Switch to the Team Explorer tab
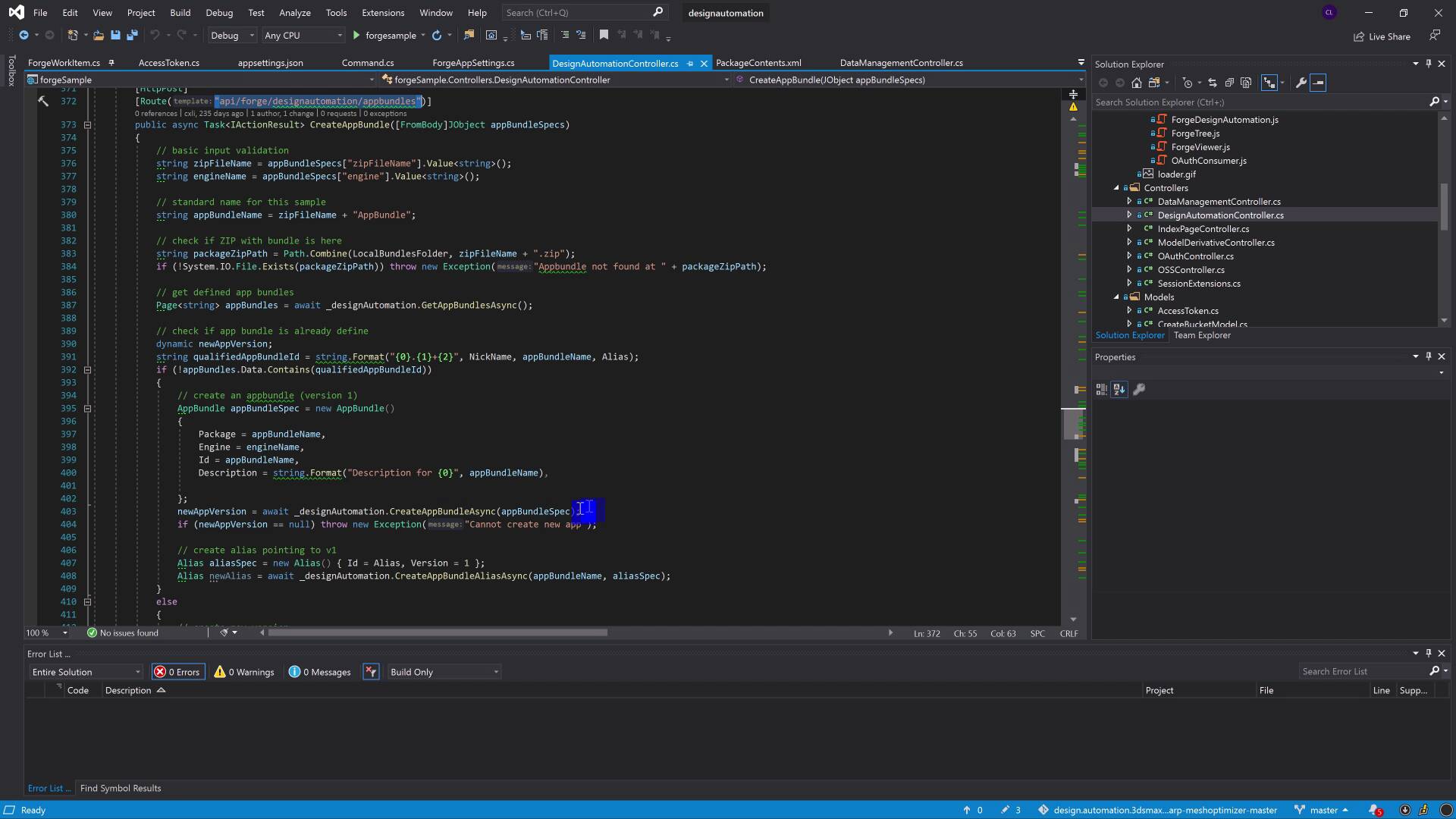The image size is (1456, 819). click(x=1202, y=335)
